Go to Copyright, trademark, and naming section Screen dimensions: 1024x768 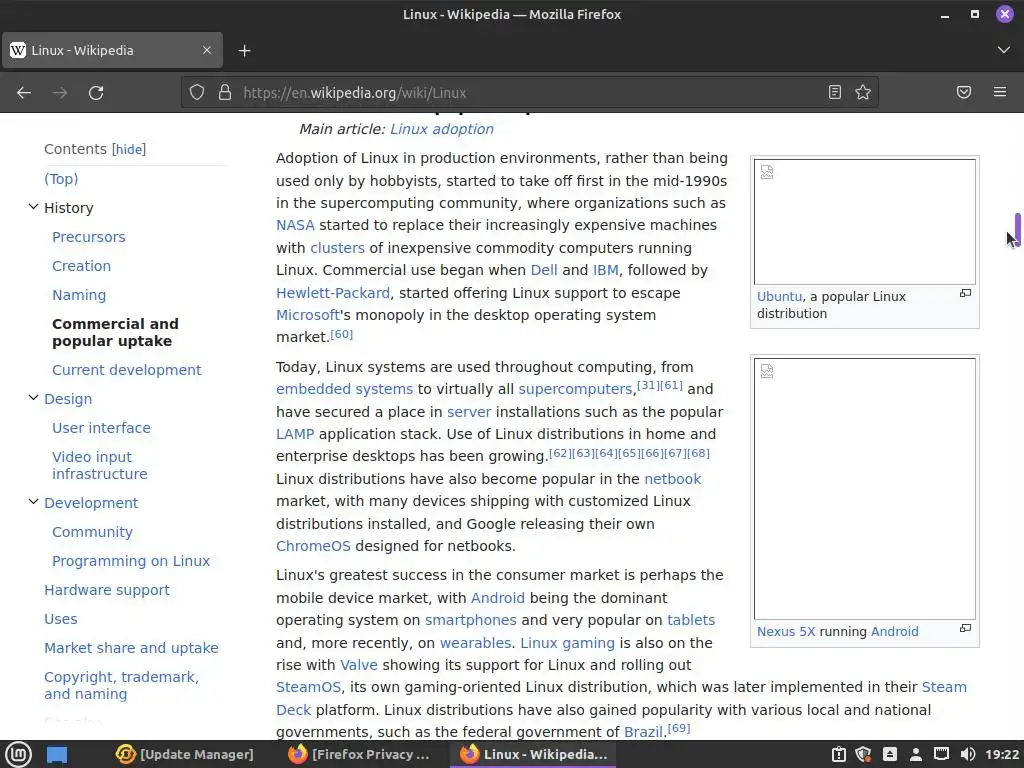[121, 686]
